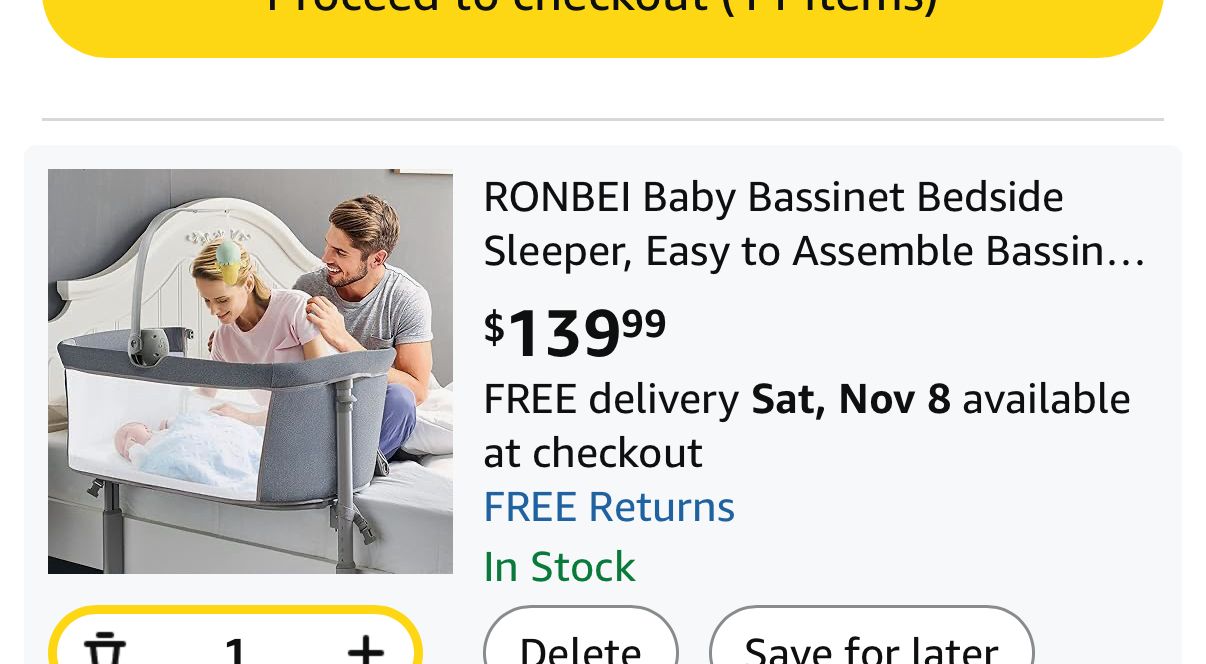This screenshot has width=1206, height=664.
Task: Click the $139.99 price
Action: [574, 332]
